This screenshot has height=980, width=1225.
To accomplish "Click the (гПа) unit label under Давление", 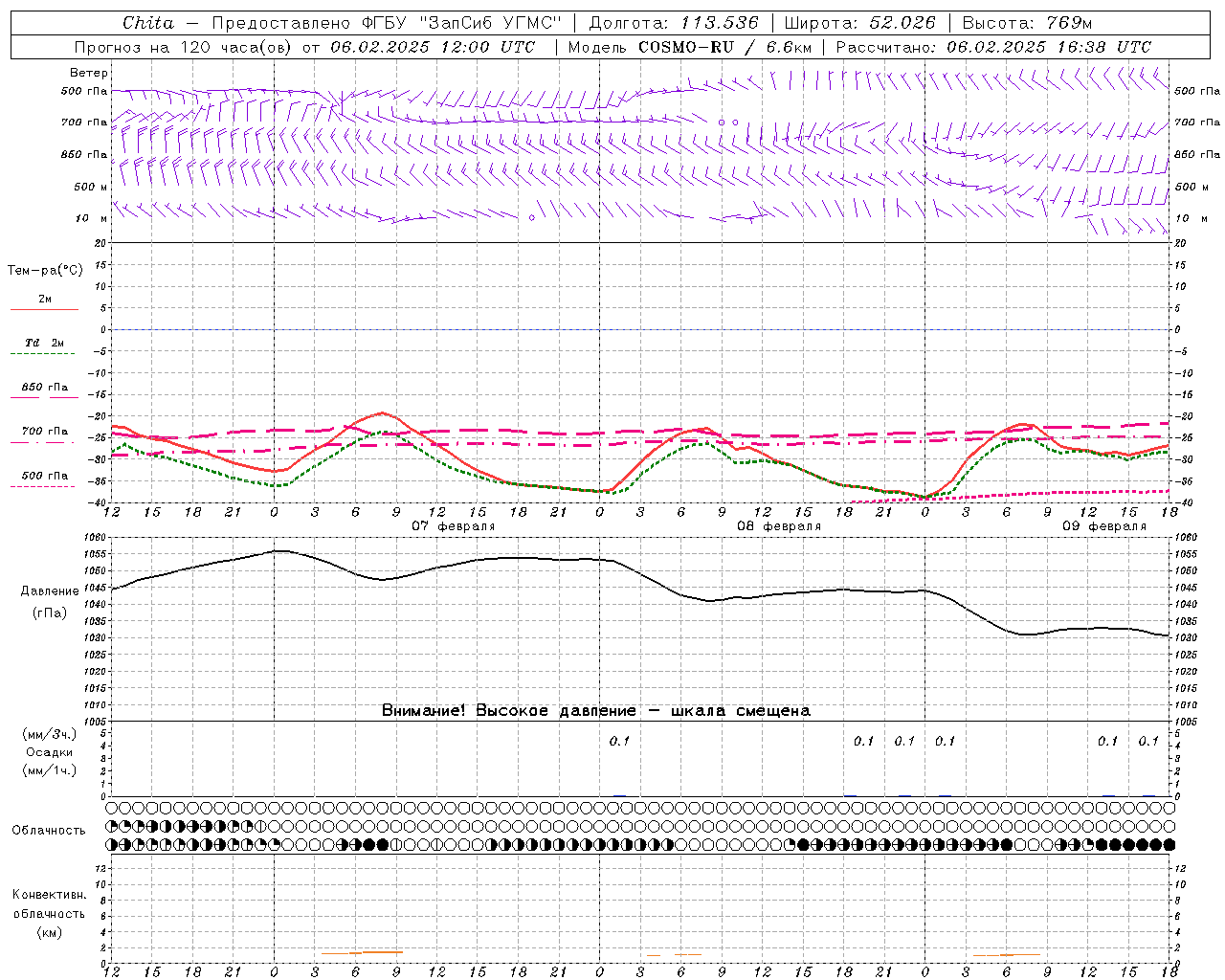I will click(x=50, y=612).
